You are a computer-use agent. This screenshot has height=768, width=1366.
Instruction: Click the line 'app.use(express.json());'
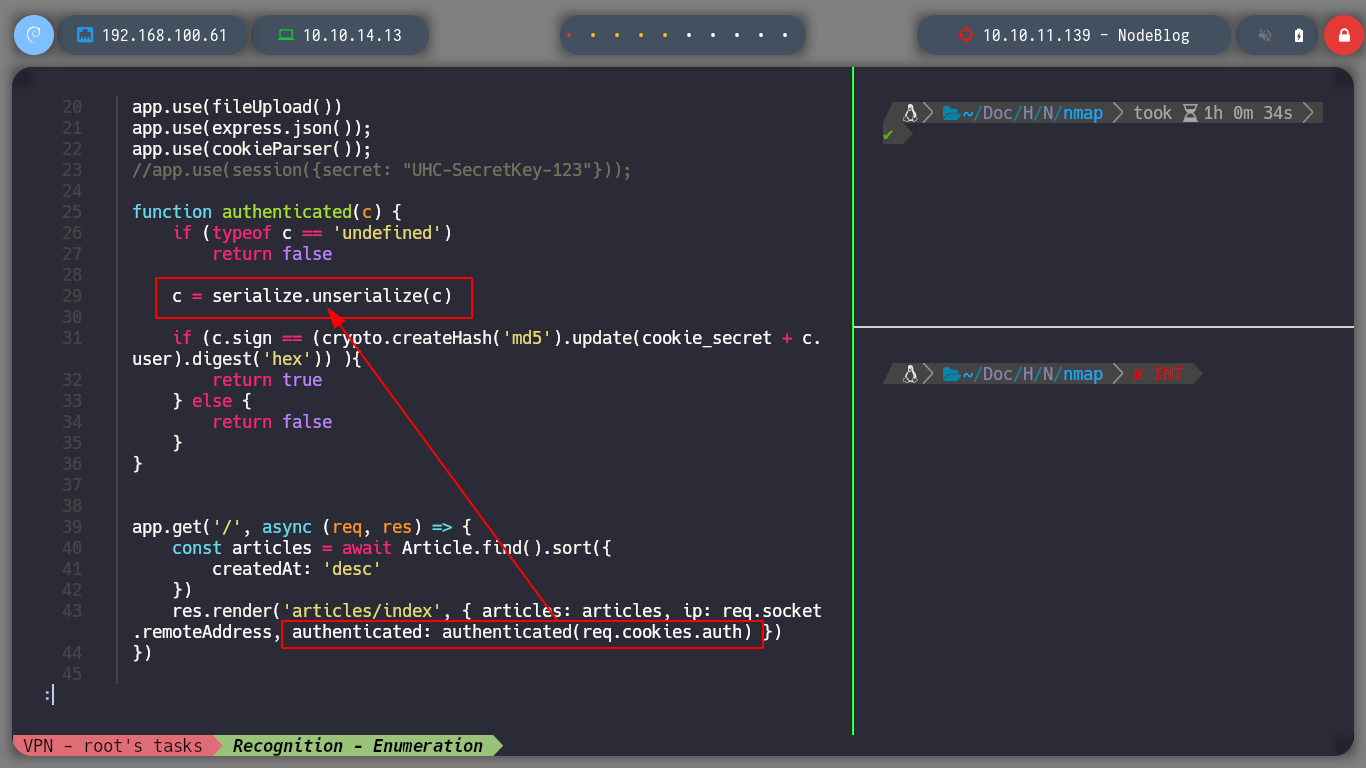252,128
